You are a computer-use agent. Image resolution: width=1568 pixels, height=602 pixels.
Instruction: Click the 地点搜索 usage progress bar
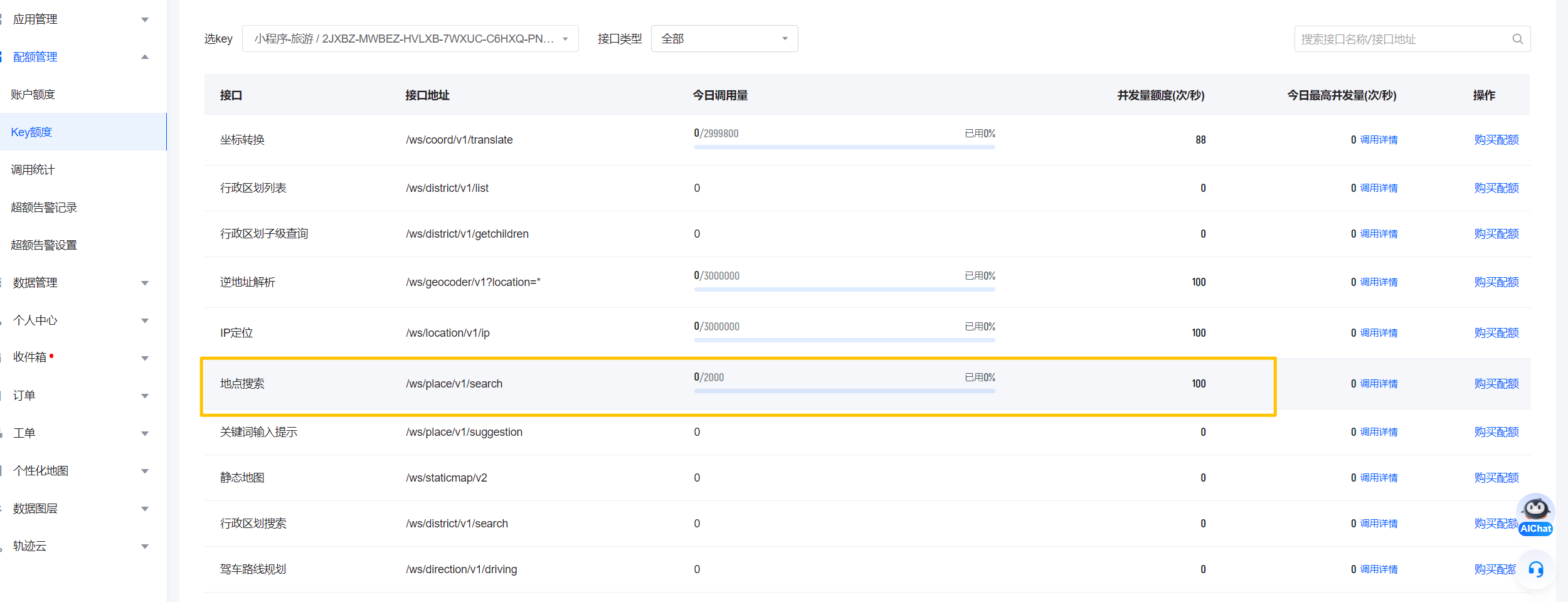tap(844, 391)
